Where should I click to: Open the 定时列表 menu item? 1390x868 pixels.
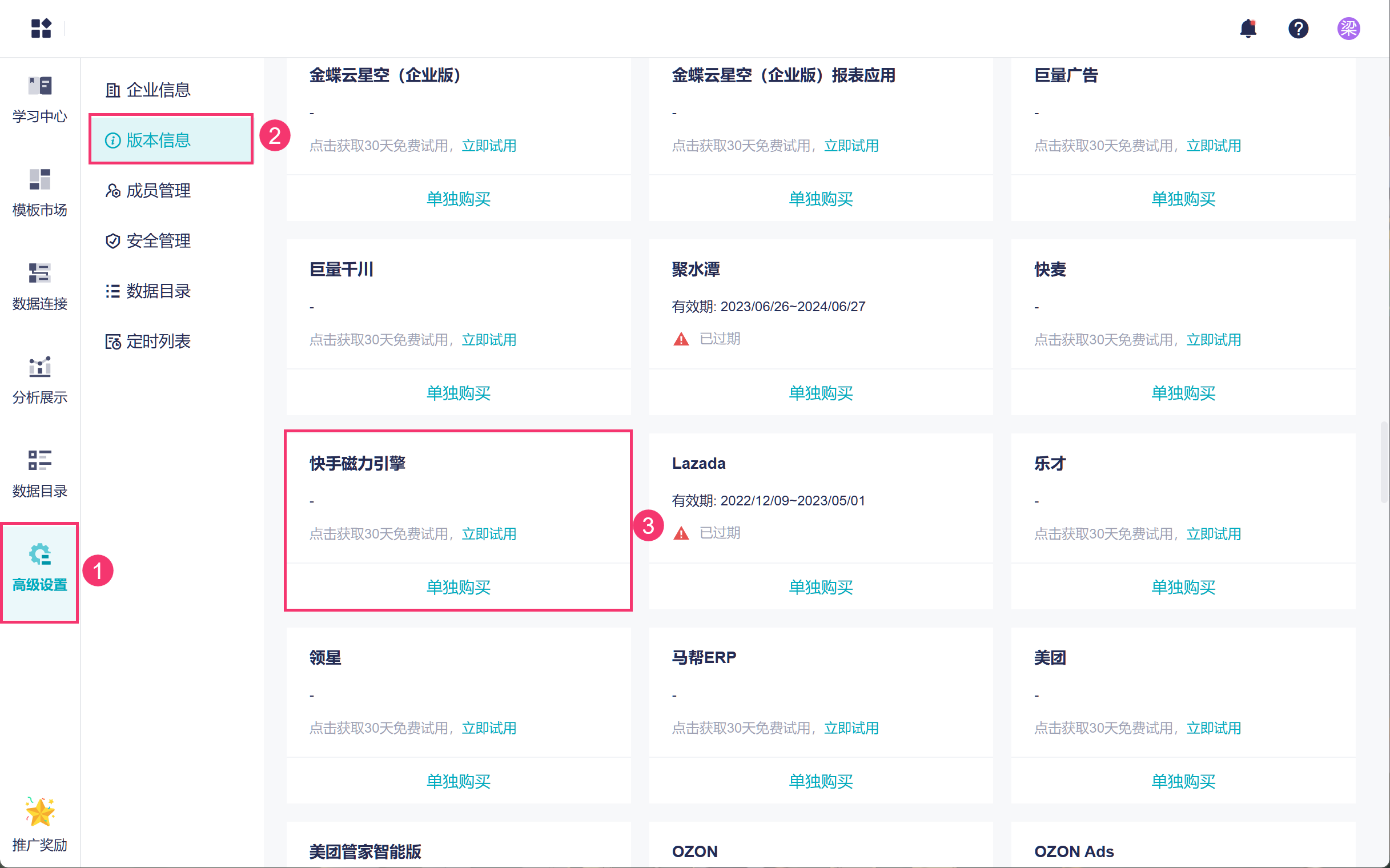click(x=158, y=341)
